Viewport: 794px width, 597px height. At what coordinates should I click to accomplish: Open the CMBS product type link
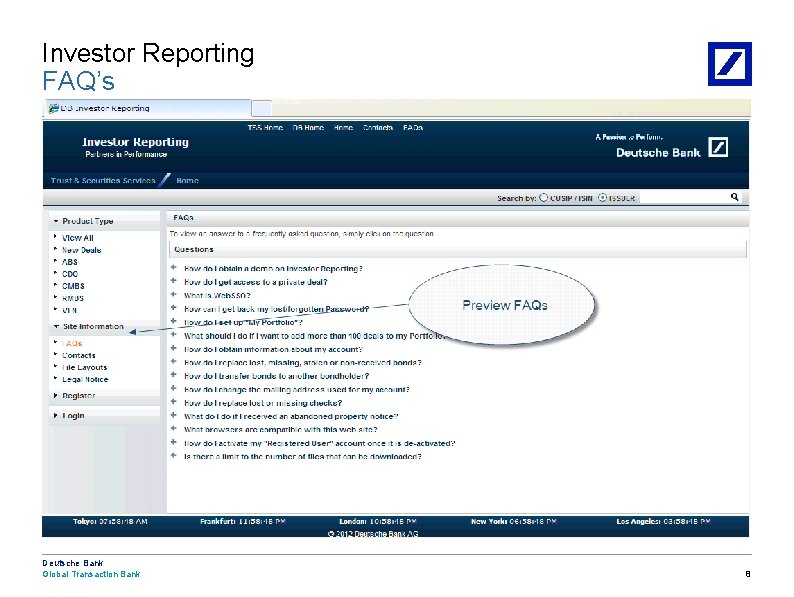click(x=73, y=286)
